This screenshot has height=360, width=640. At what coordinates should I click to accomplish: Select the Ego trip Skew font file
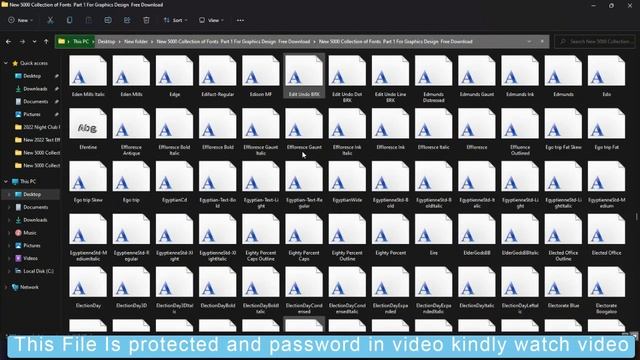[88, 182]
